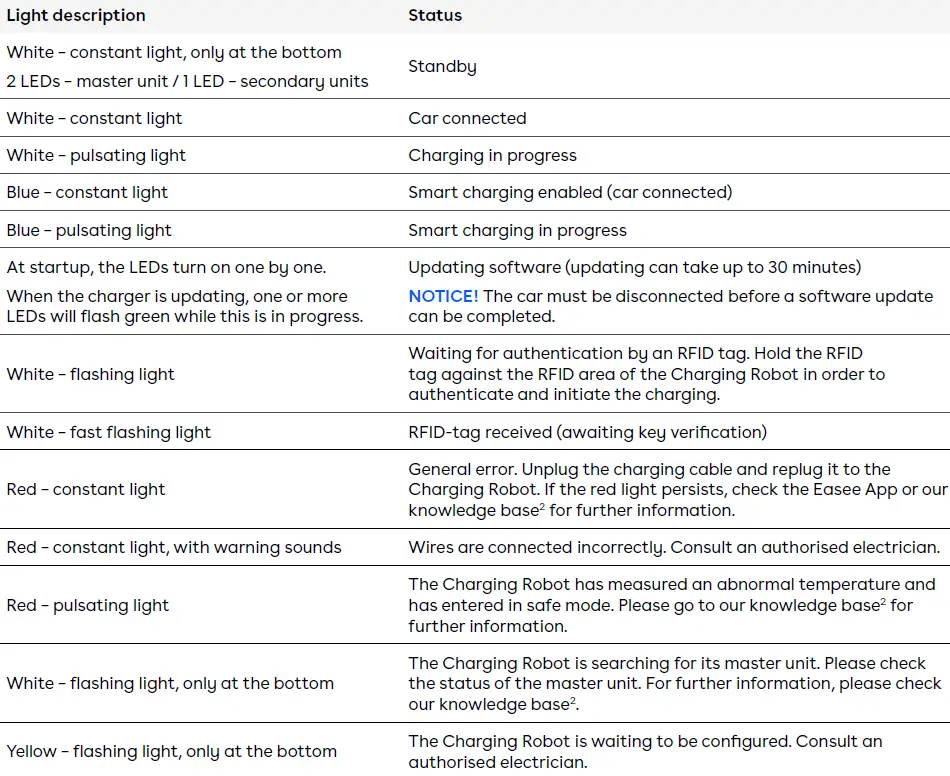
Task: Click "White – pulsating light" description
Action: pyautogui.click(x=96, y=155)
